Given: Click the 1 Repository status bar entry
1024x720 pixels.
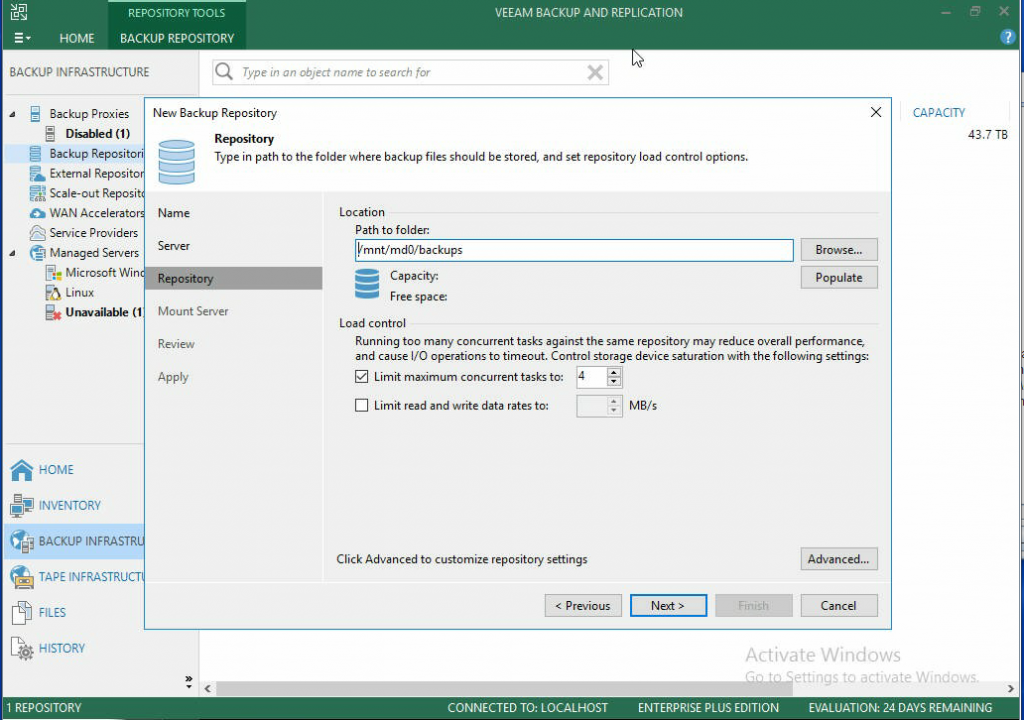Looking at the screenshot, I should [x=44, y=708].
